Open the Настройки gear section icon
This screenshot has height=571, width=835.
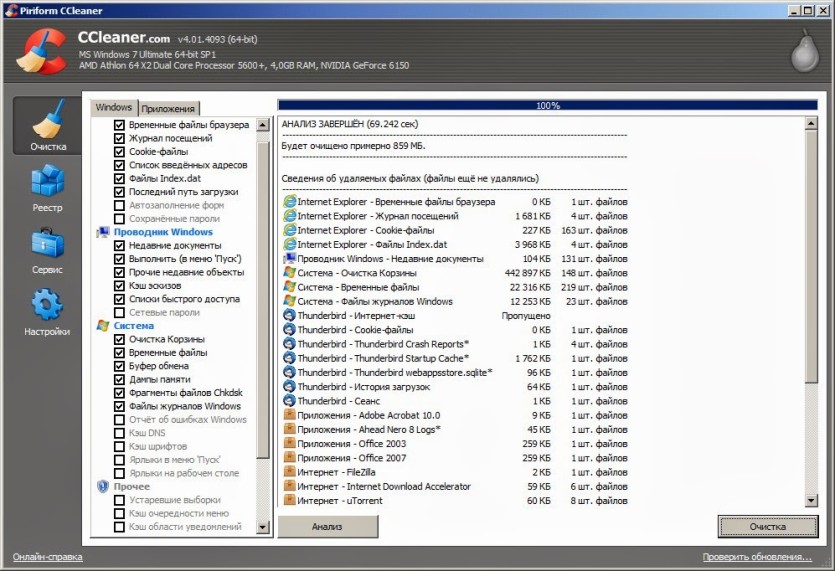[47, 305]
